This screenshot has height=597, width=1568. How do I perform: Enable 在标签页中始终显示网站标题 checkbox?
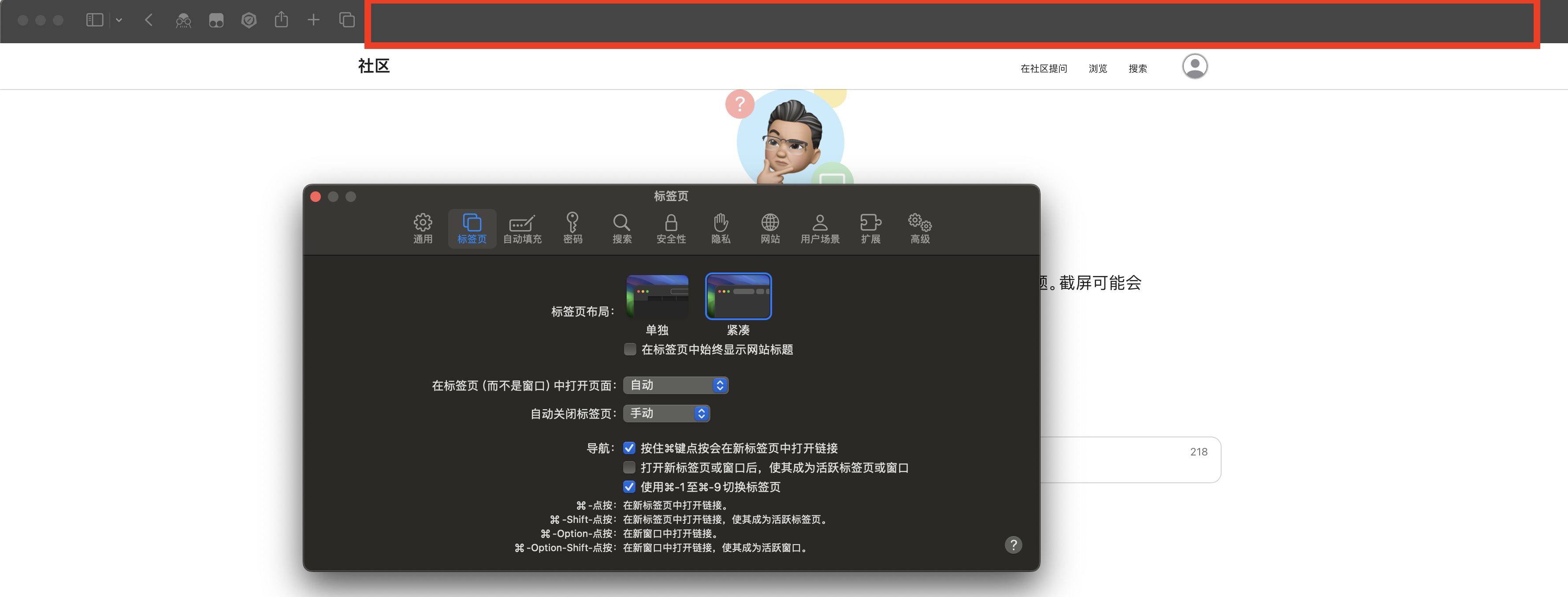(630, 349)
